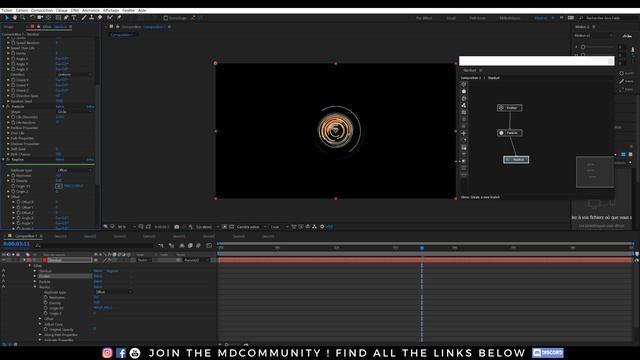Select the Roto Brush tool
Screen dimensions: 640x360
(110, 18)
